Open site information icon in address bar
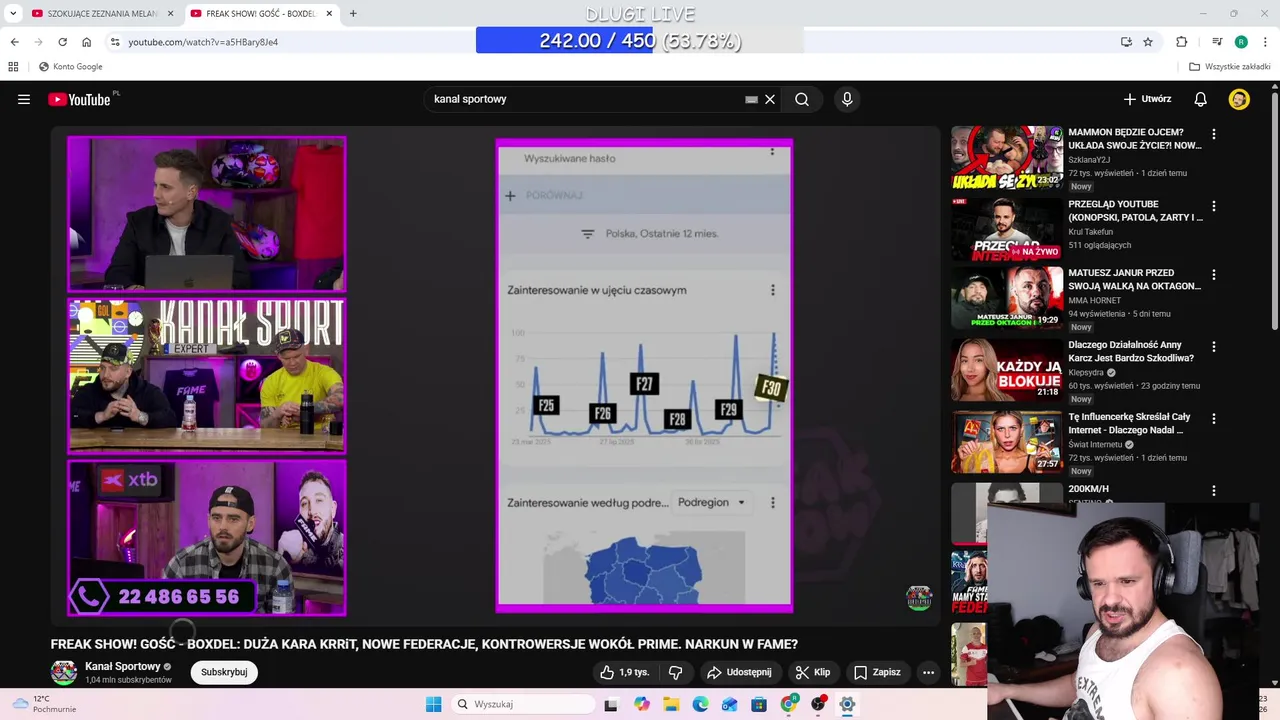The height and width of the screenshot is (720, 1280). point(115,42)
